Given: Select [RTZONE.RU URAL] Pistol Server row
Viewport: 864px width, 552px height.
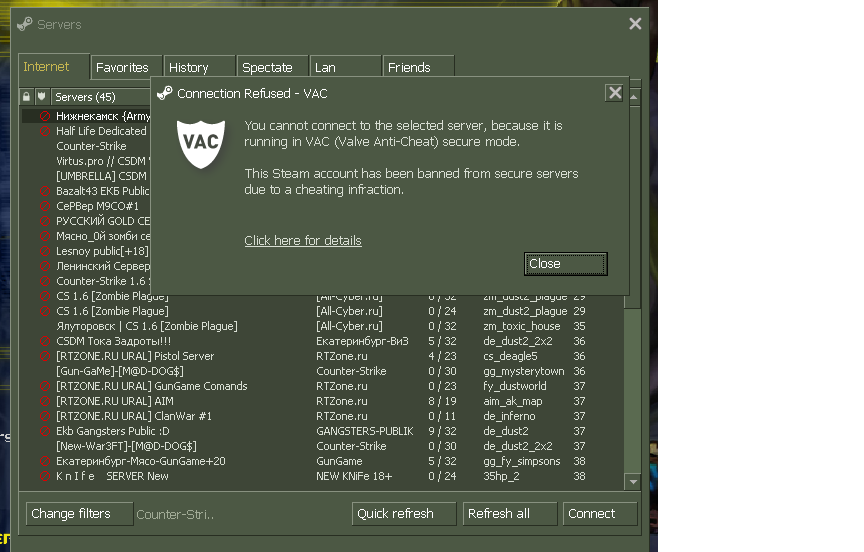Looking at the screenshot, I should tap(322, 356).
